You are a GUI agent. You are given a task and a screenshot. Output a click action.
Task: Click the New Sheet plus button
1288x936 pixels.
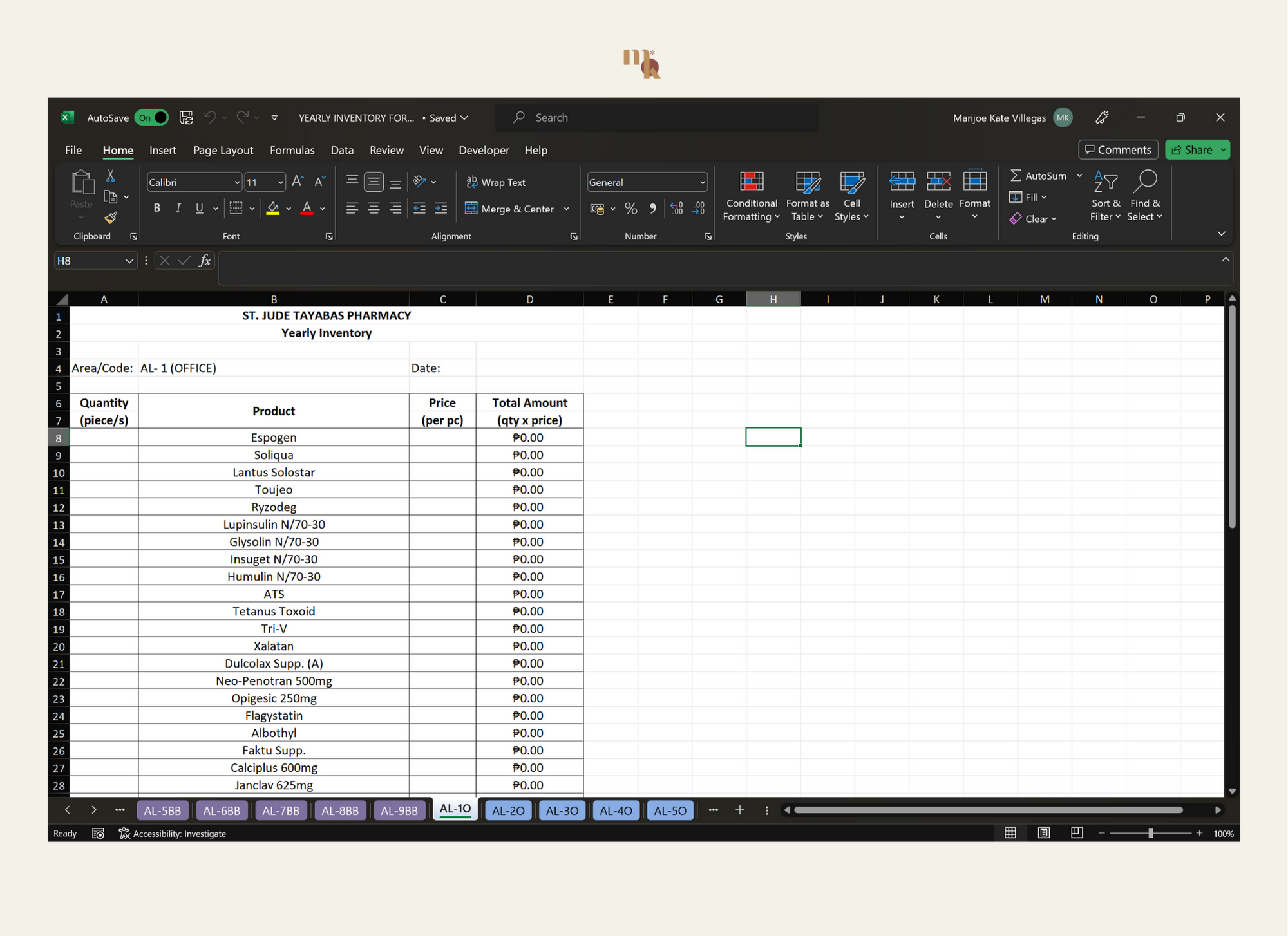click(x=740, y=810)
